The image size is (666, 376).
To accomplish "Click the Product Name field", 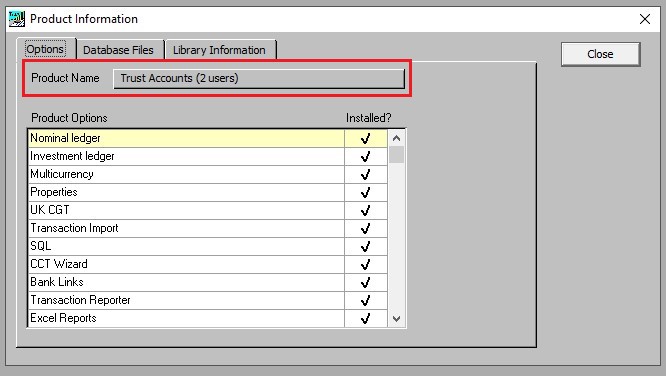I will tap(259, 79).
